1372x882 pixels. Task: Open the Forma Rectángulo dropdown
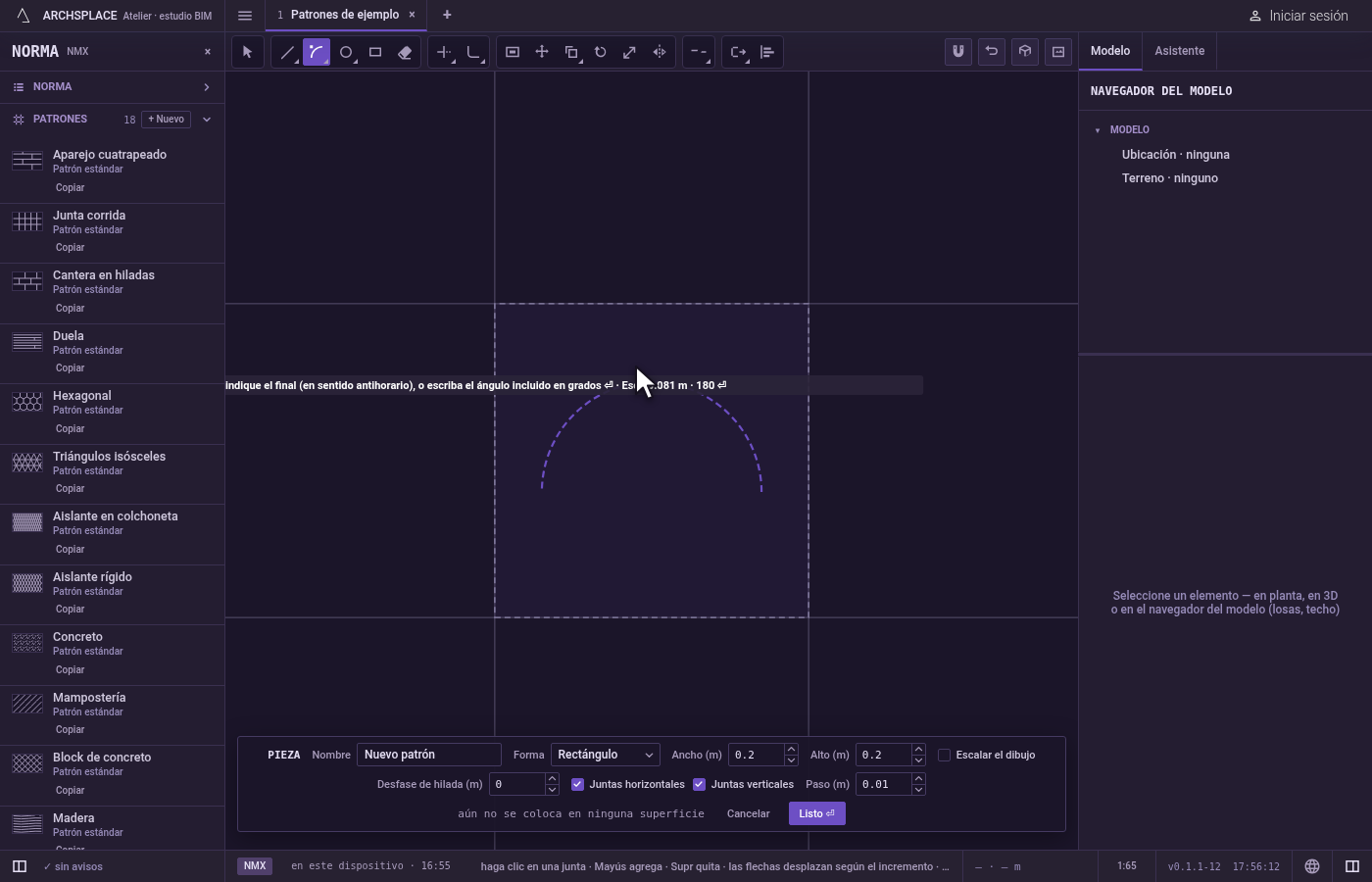[605, 755]
